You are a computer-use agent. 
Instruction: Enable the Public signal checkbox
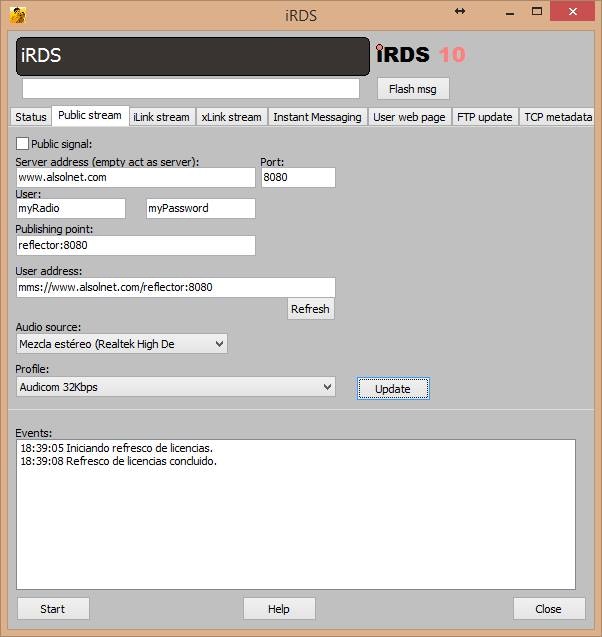[x=22, y=143]
